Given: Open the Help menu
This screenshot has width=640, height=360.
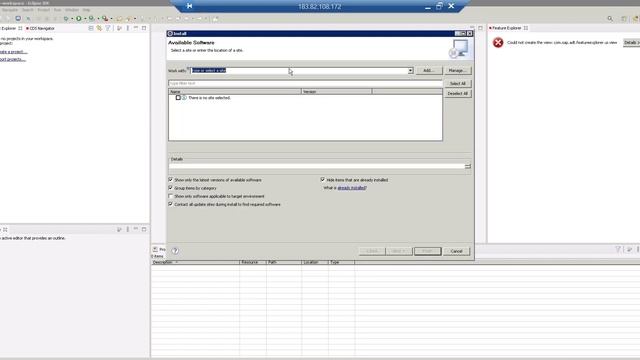Looking at the screenshot, I should [x=86, y=10].
